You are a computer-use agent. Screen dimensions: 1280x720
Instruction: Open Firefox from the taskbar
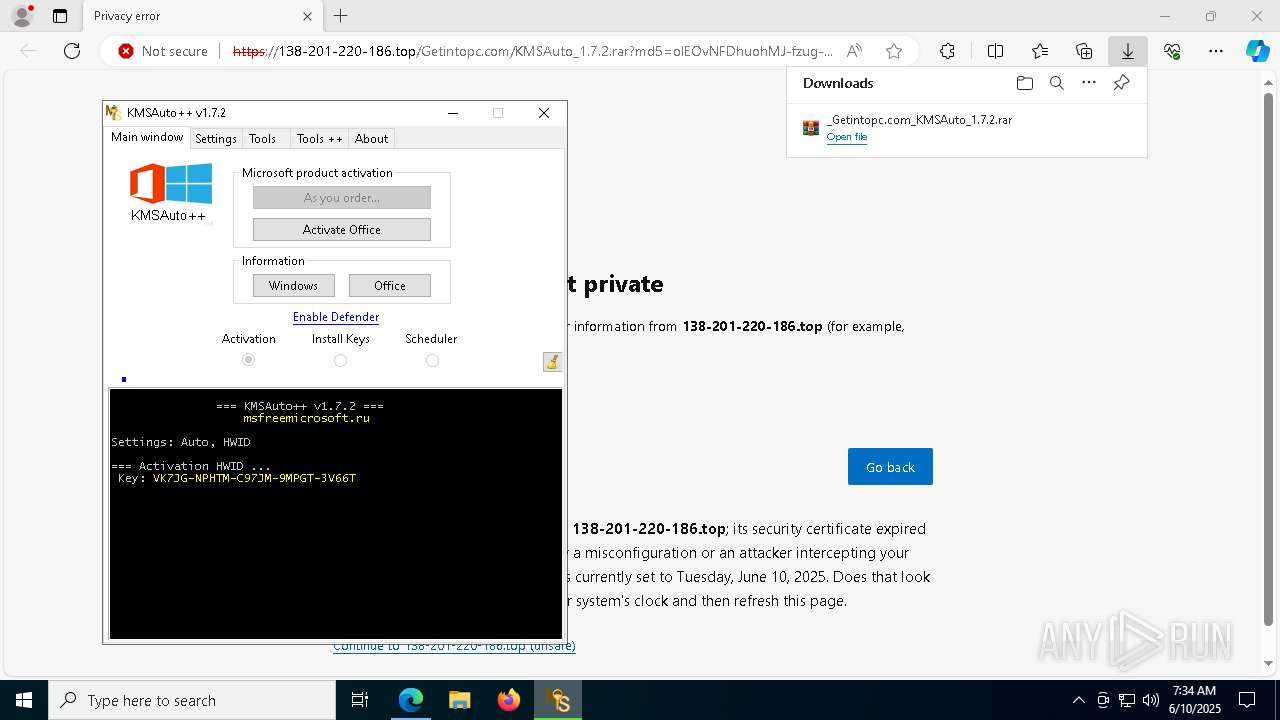[x=509, y=700]
